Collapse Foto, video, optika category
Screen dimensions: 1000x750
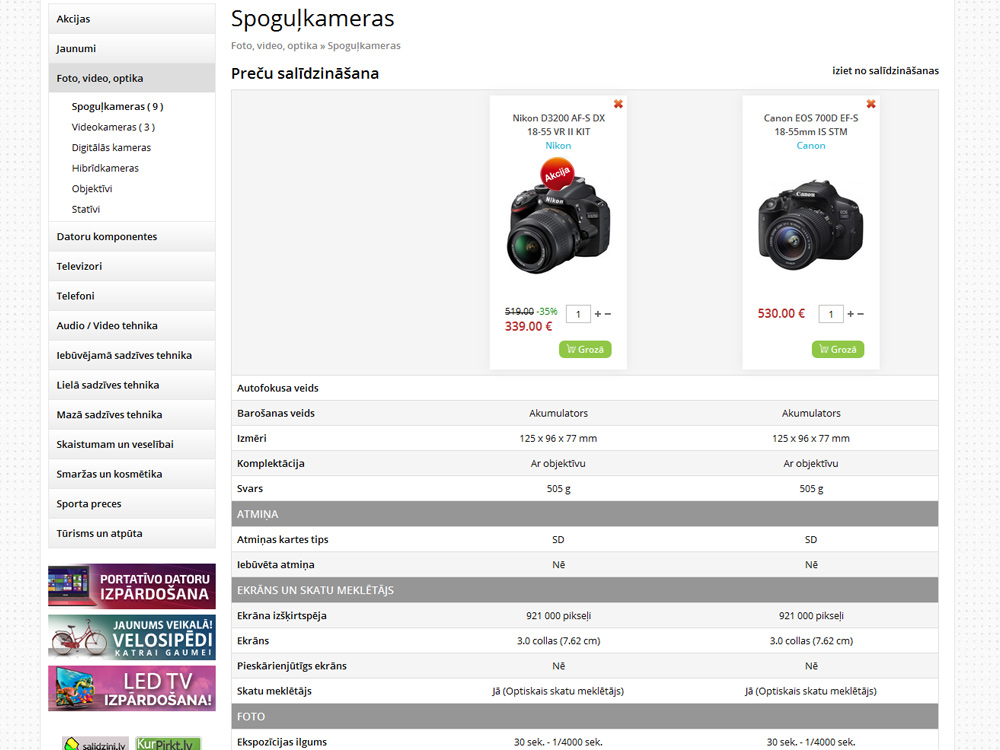pyautogui.click(x=131, y=78)
